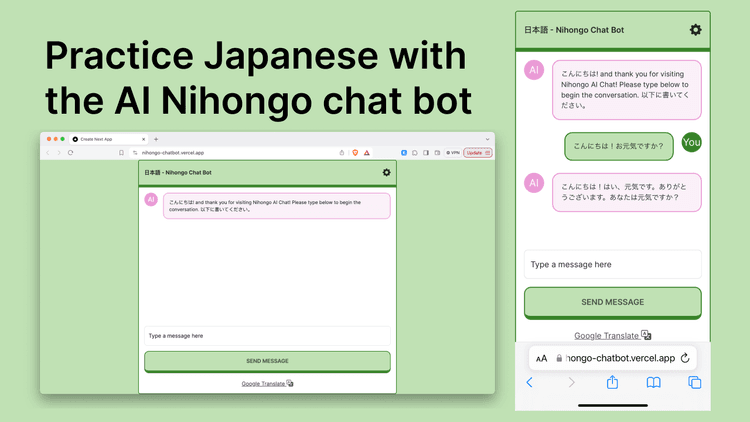Open Safari tabs overview icon
The image size is (750, 422).
(x=695, y=382)
